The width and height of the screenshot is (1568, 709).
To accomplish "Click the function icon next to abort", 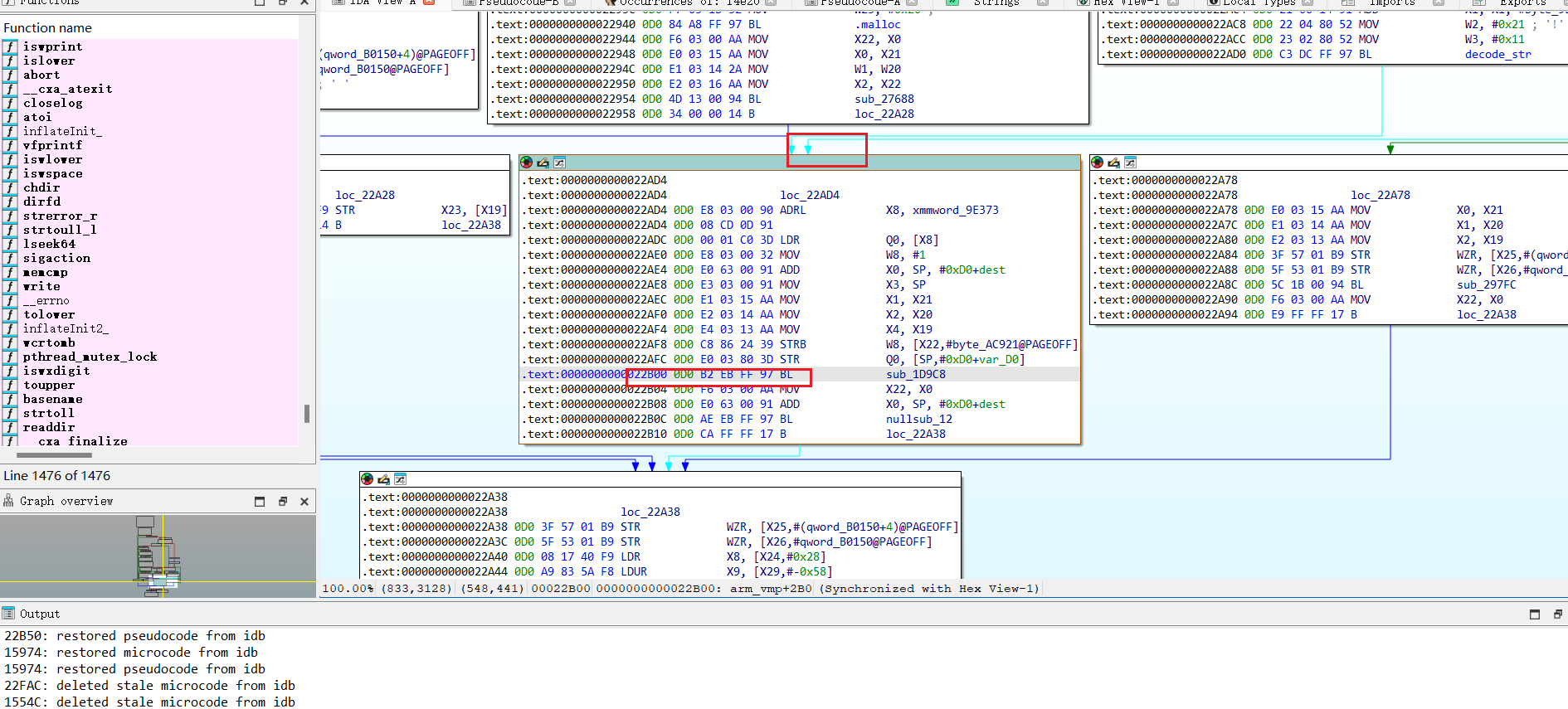I will click(10, 75).
